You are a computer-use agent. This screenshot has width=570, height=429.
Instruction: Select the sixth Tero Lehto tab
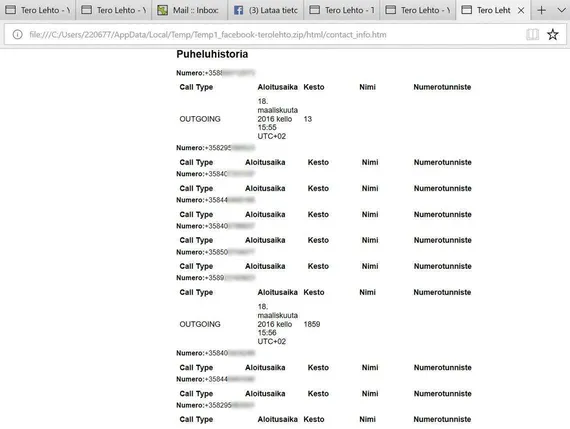click(x=418, y=10)
